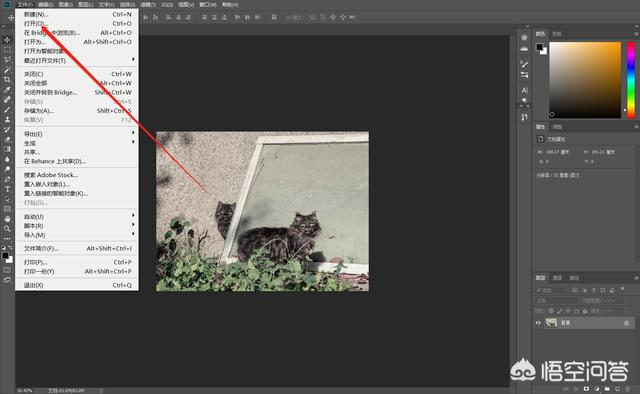Open the layer blend mode dropdown
Image resolution: width=640 pixels, height=394 pixels.
pyautogui.click(x=557, y=301)
